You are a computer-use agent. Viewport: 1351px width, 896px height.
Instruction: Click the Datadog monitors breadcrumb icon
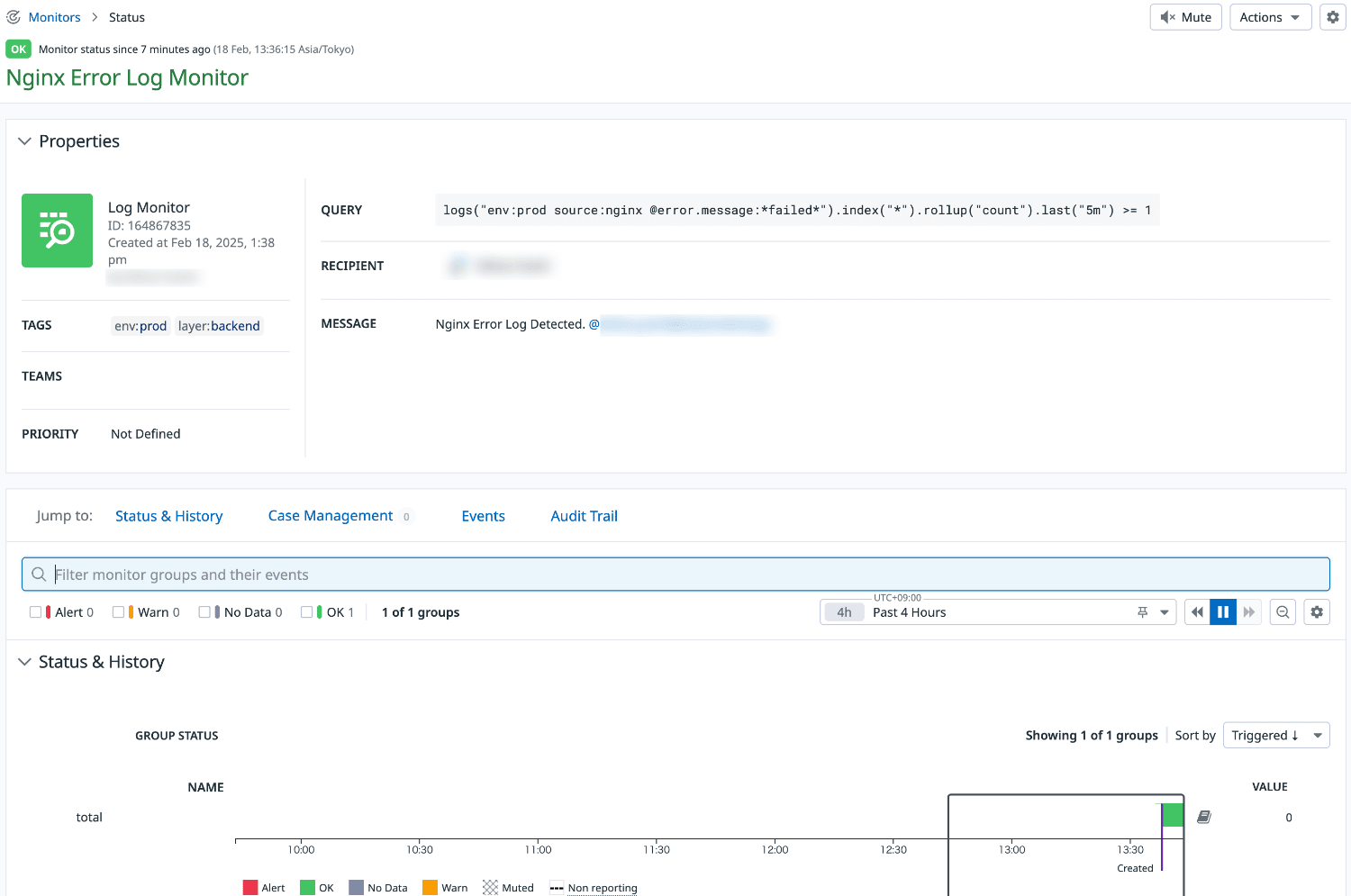tap(14, 17)
